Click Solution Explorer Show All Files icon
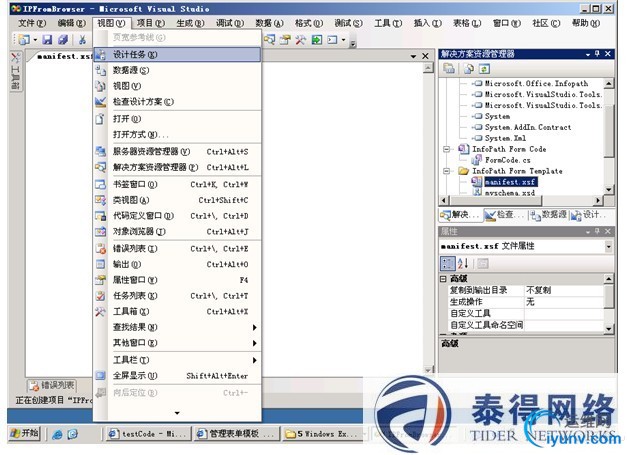 click(x=469, y=69)
